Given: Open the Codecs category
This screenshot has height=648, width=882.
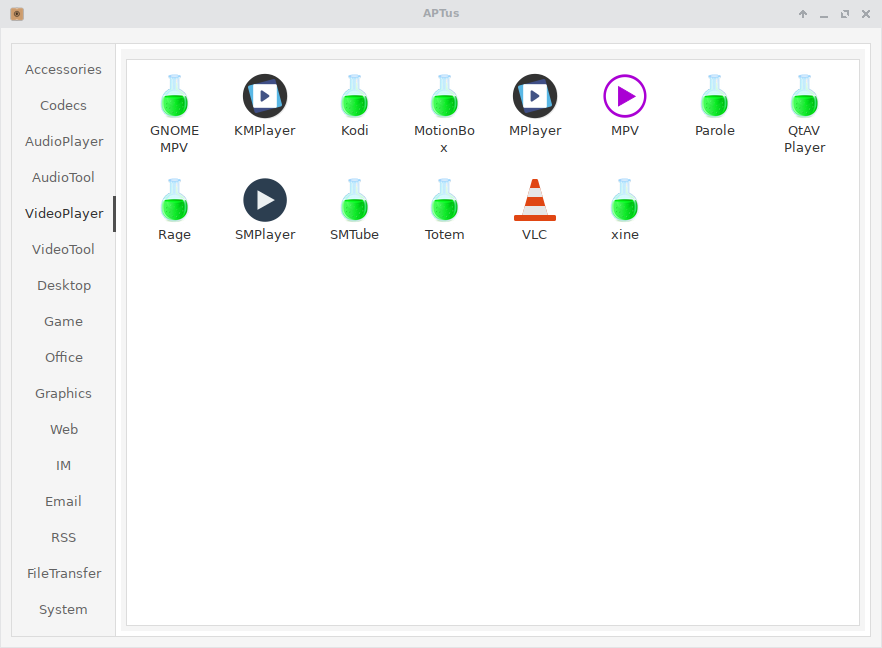Looking at the screenshot, I should pyautogui.click(x=64, y=105).
